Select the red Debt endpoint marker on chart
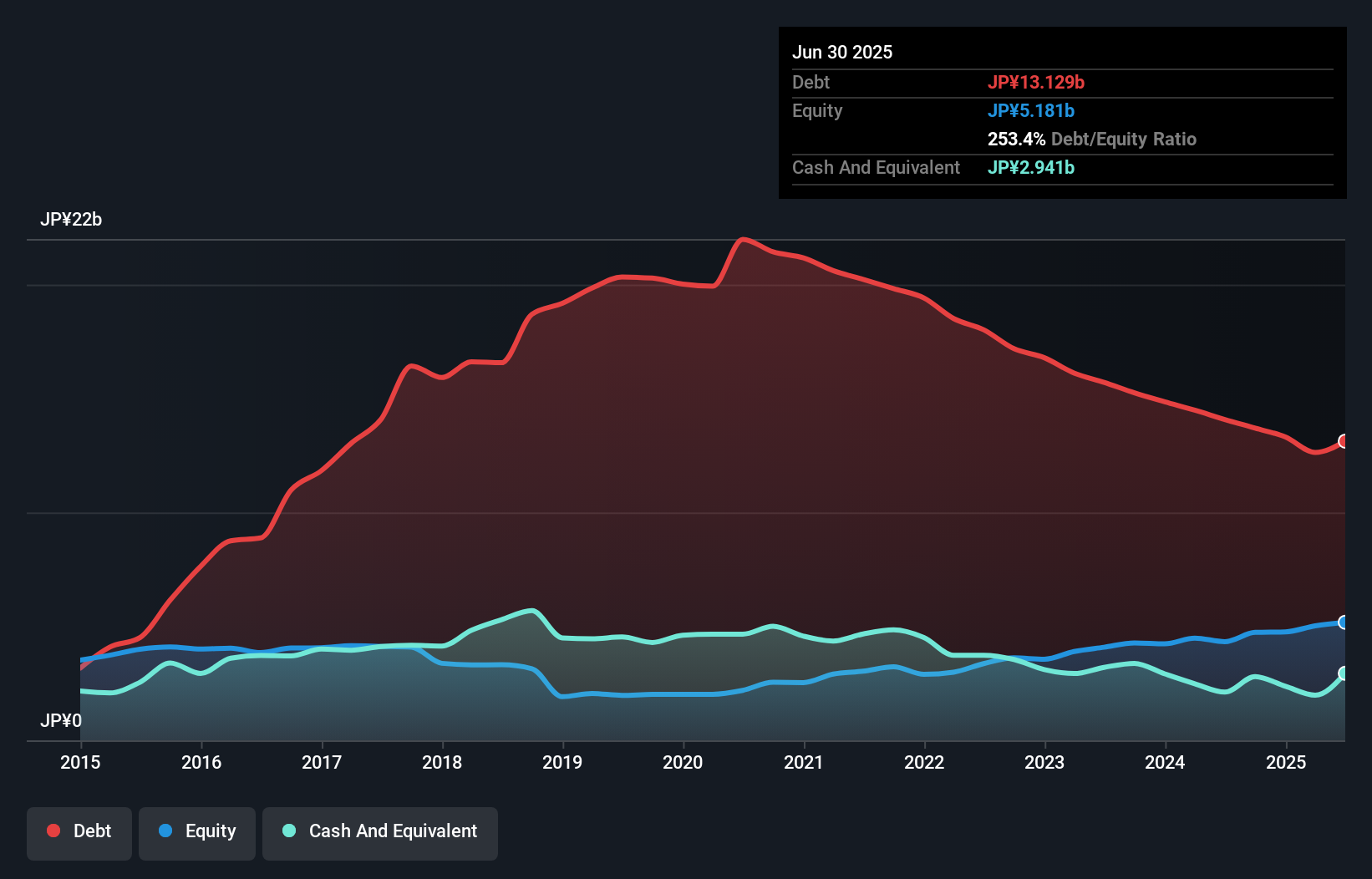Image resolution: width=1372 pixels, height=879 pixels. pyautogui.click(x=1344, y=440)
